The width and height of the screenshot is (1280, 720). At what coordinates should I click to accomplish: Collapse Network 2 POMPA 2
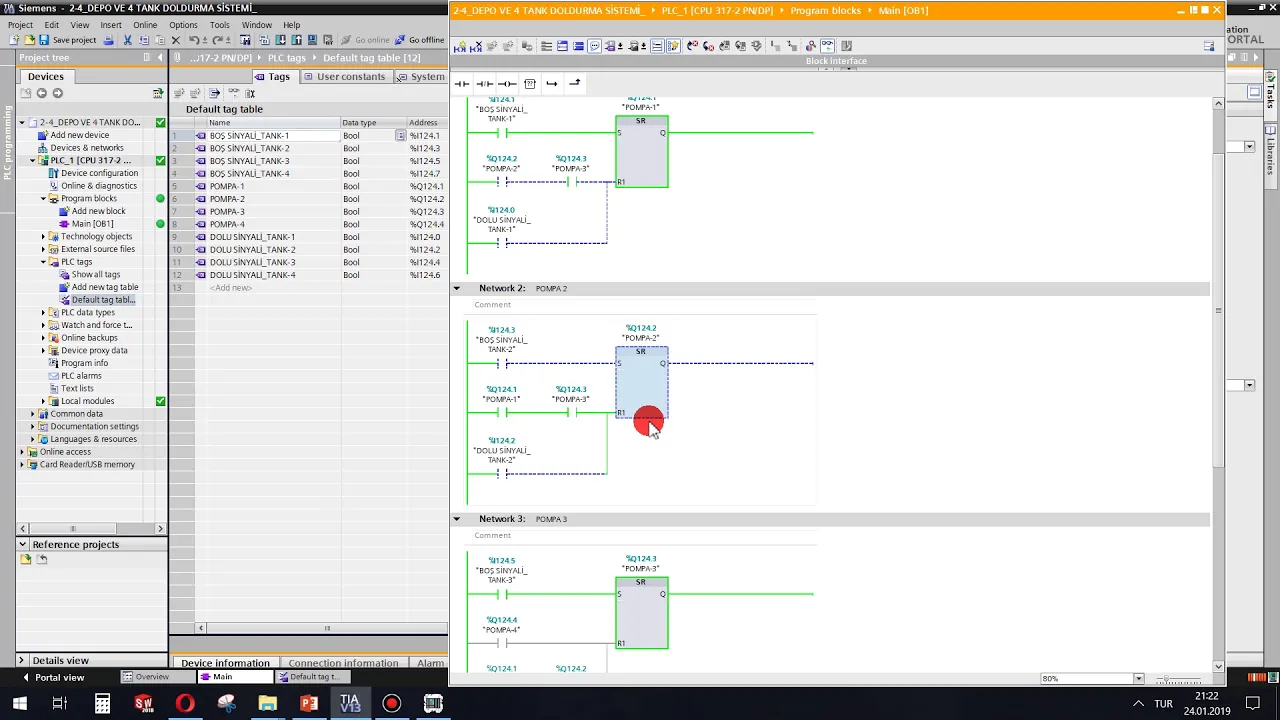(457, 288)
